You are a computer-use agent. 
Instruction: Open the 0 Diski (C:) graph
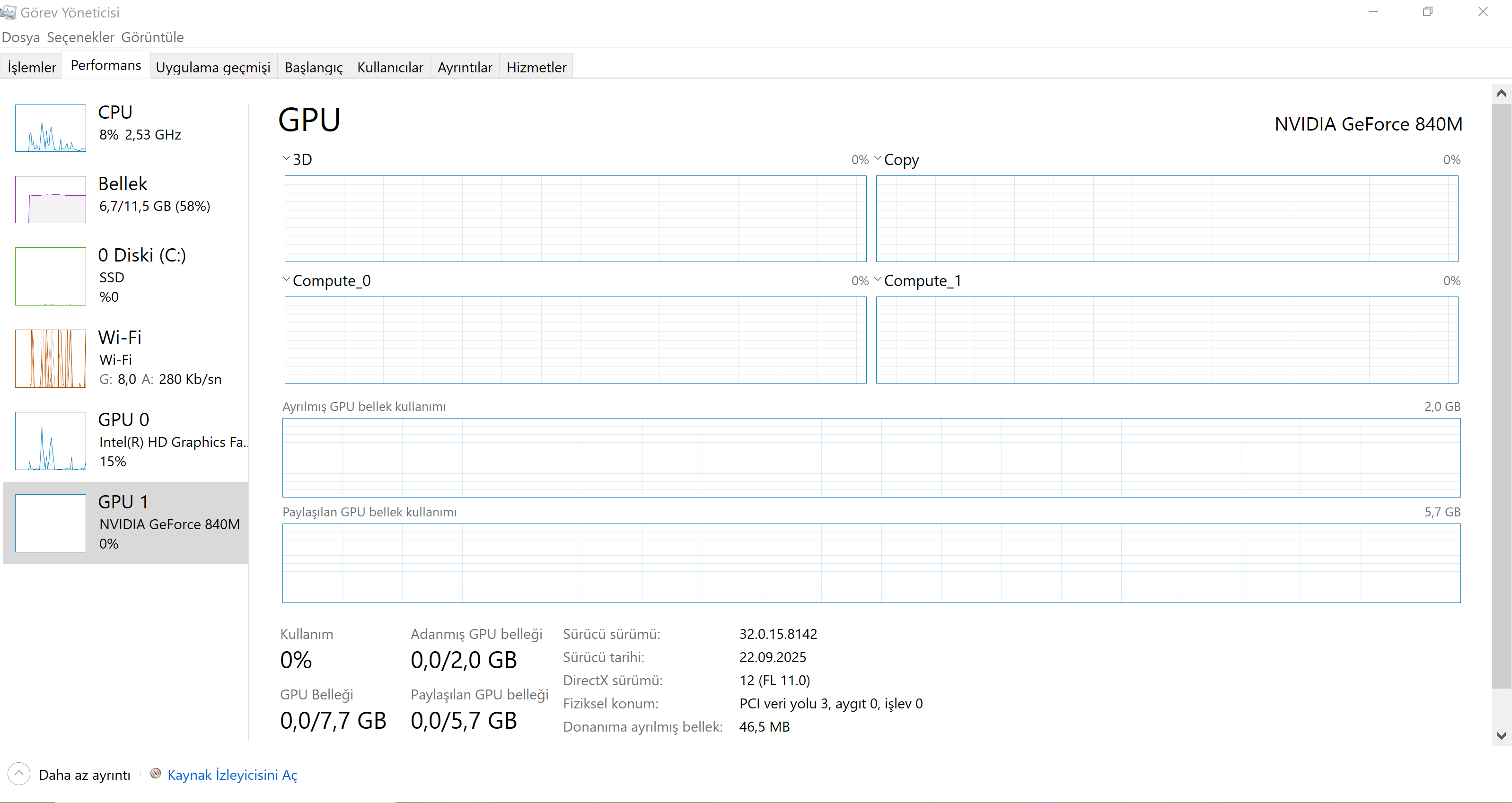pos(51,276)
